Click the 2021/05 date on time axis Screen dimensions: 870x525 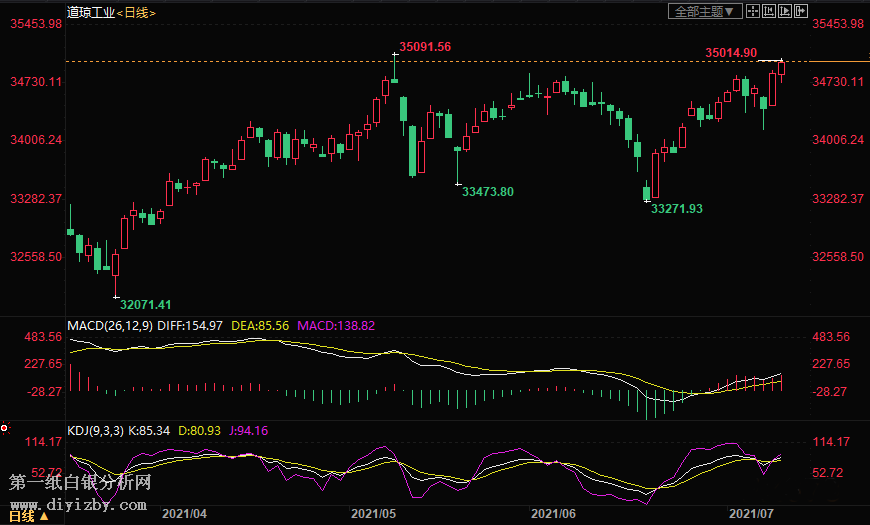[x=374, y=513]
